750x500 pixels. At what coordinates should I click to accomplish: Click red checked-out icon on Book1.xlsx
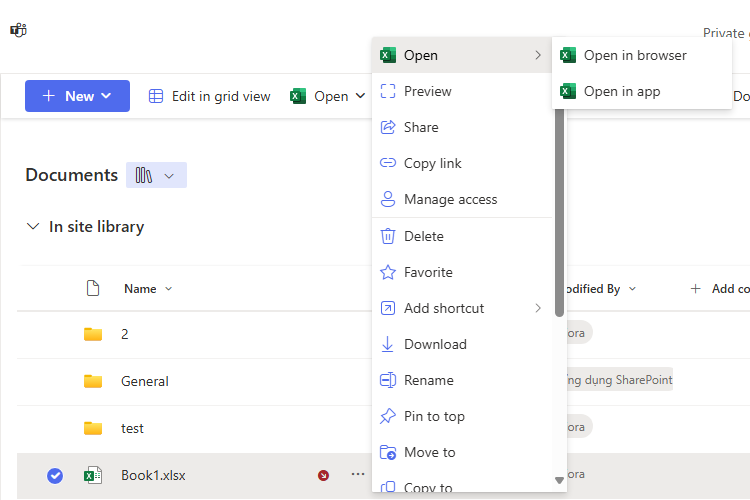323,475
